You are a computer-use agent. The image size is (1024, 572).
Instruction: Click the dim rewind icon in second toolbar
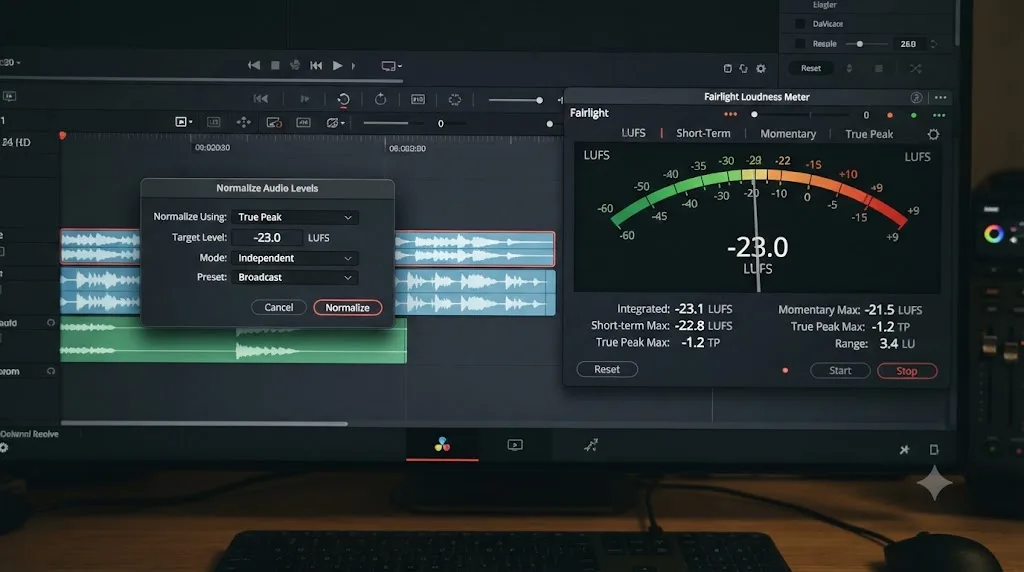point(261,99)
